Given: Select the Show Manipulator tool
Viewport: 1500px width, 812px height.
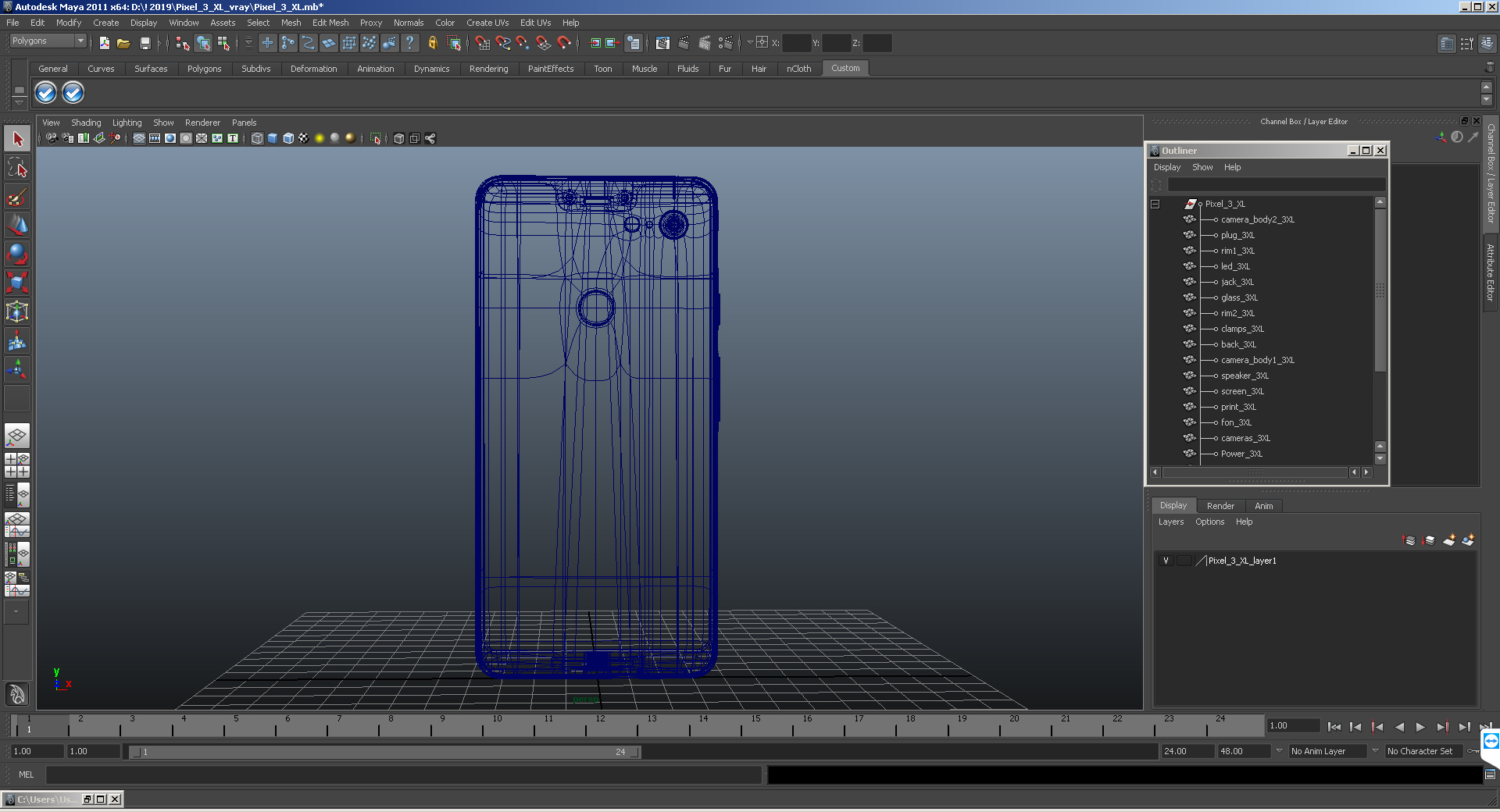Looking at the screenshot, I should [17, 369].
